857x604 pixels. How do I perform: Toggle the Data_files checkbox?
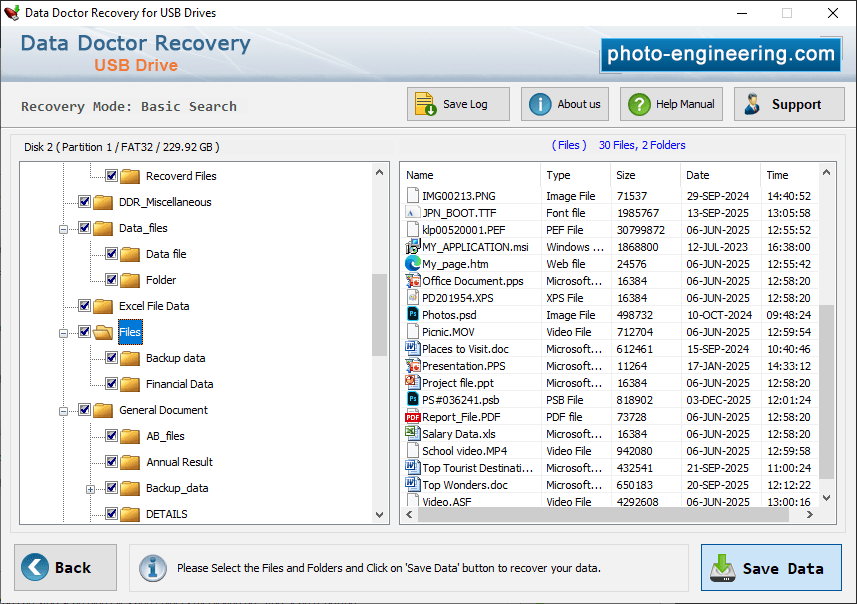coord(84,227)
